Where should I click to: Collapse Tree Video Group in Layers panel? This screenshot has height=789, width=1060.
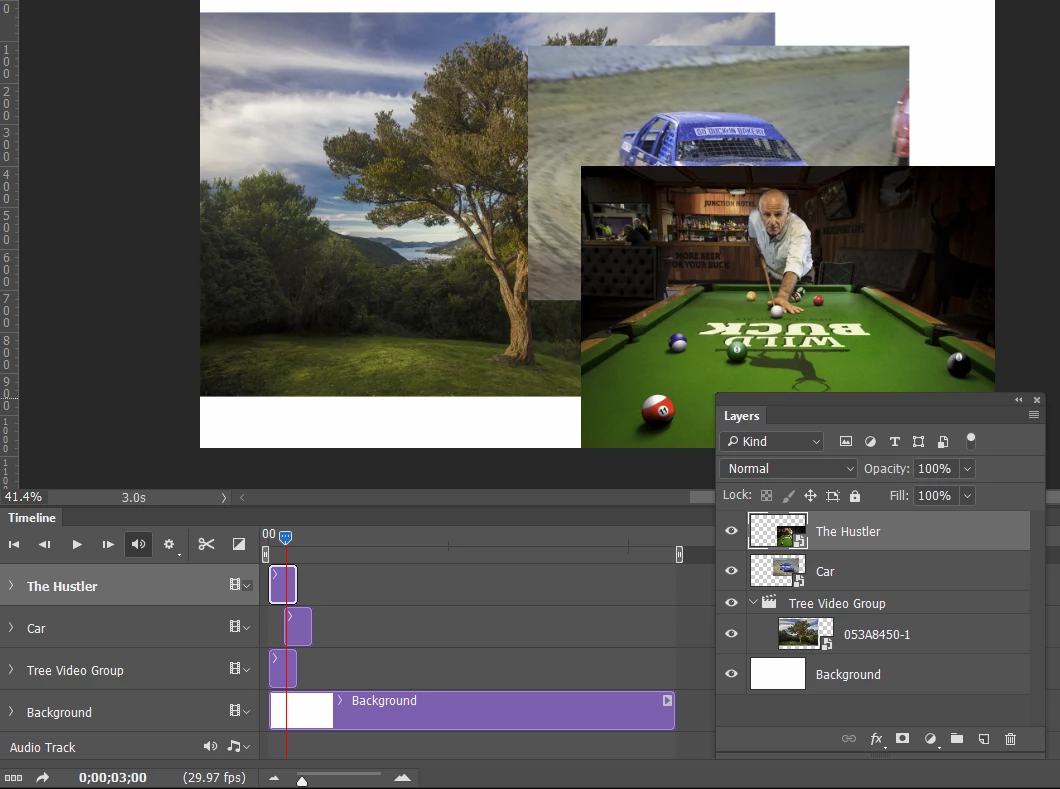point(753,602)
